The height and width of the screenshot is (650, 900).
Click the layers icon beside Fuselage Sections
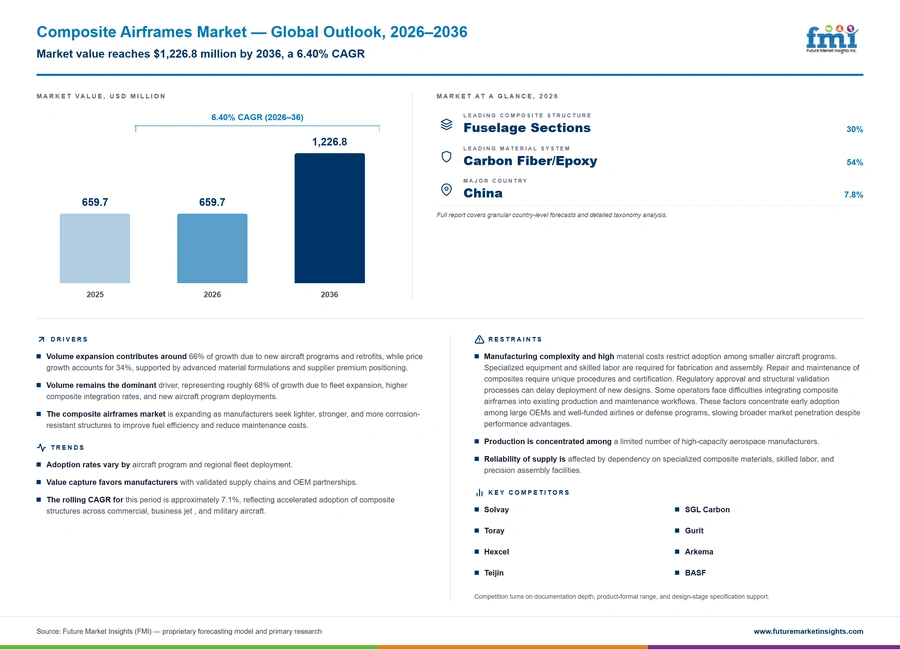446,124
